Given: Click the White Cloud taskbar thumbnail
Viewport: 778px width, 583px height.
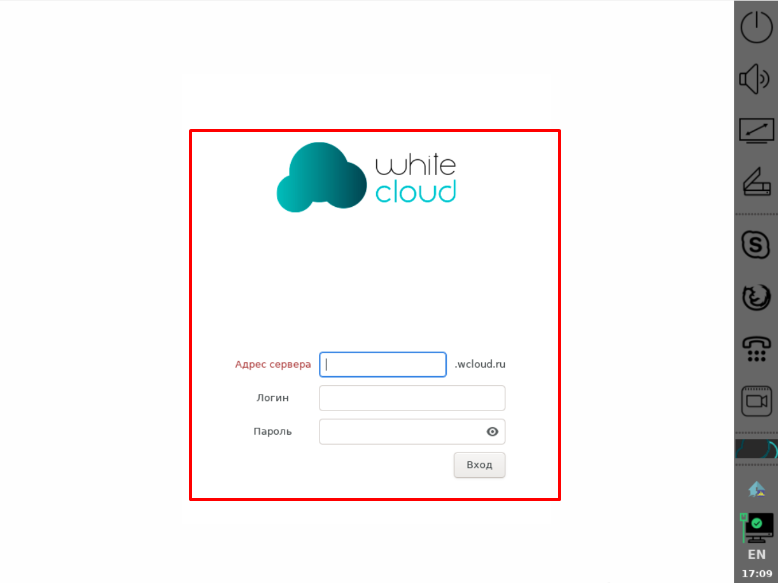Looking at the screenshot, I should coord(756,449).
